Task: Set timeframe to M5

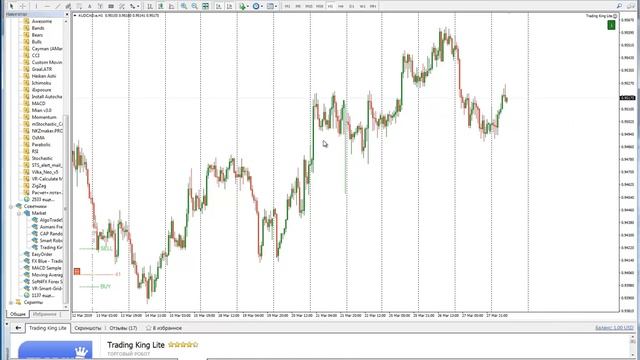Action: click(x=298, y=6)
